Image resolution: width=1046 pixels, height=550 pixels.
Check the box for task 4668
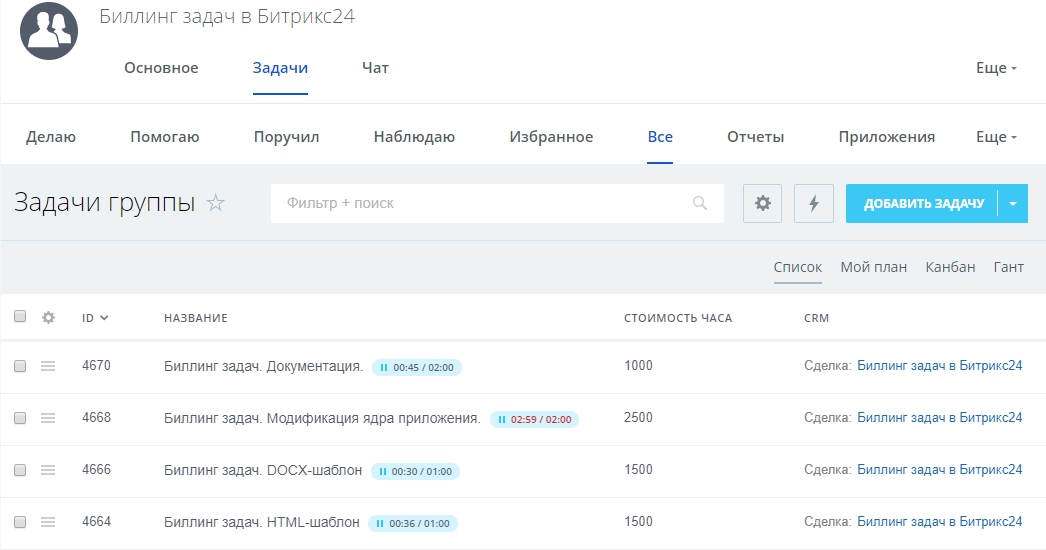pyautogui.click(x=20, y=418)
